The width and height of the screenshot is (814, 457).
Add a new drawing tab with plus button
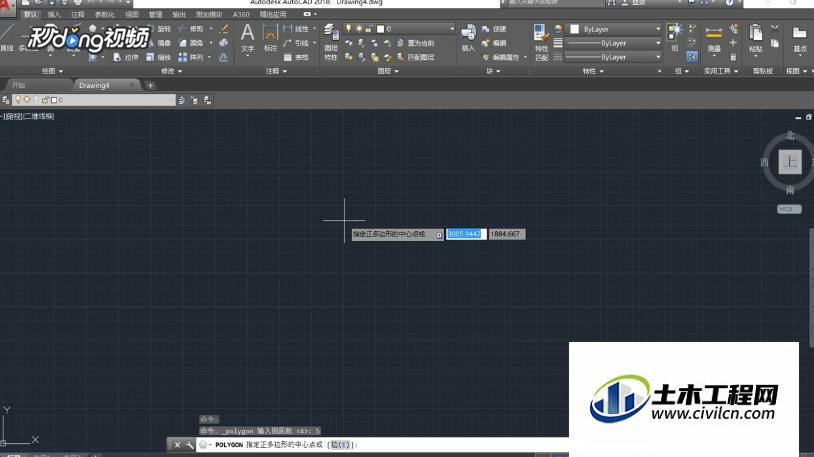150,85
